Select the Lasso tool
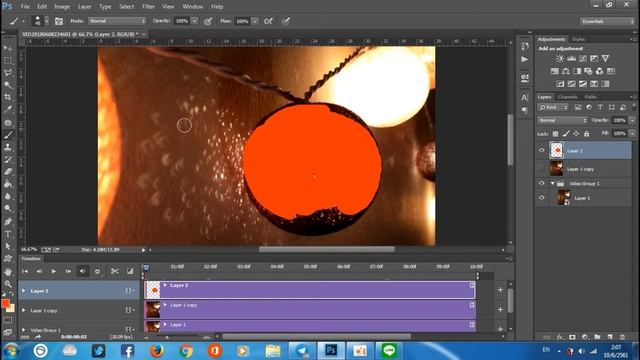640x360 pixels. point(8,73)
